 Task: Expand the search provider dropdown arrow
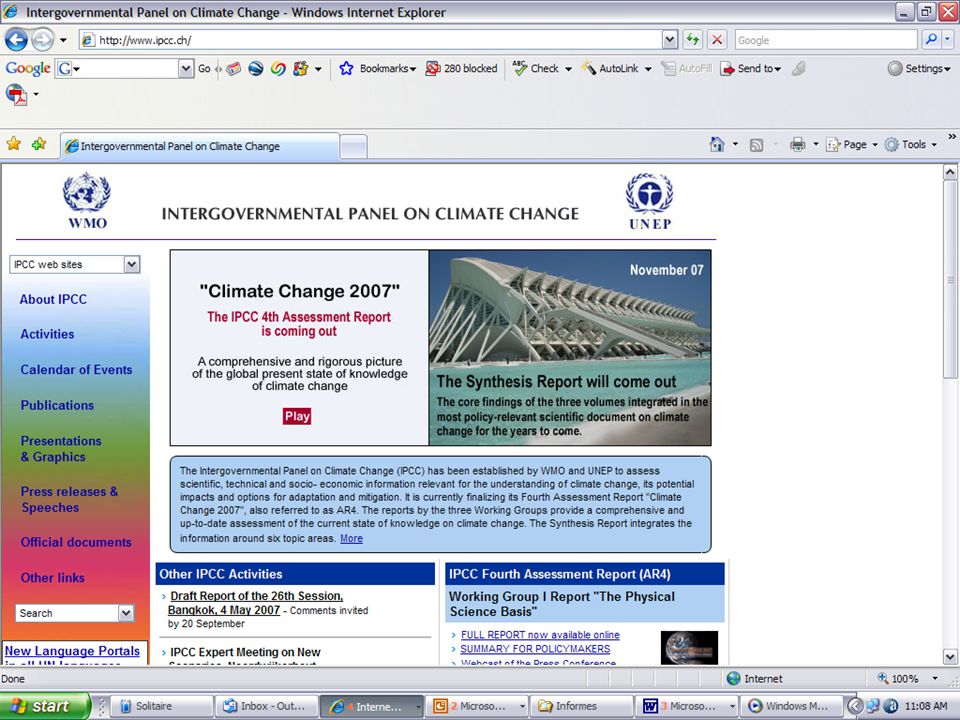(x=947, y=40)
